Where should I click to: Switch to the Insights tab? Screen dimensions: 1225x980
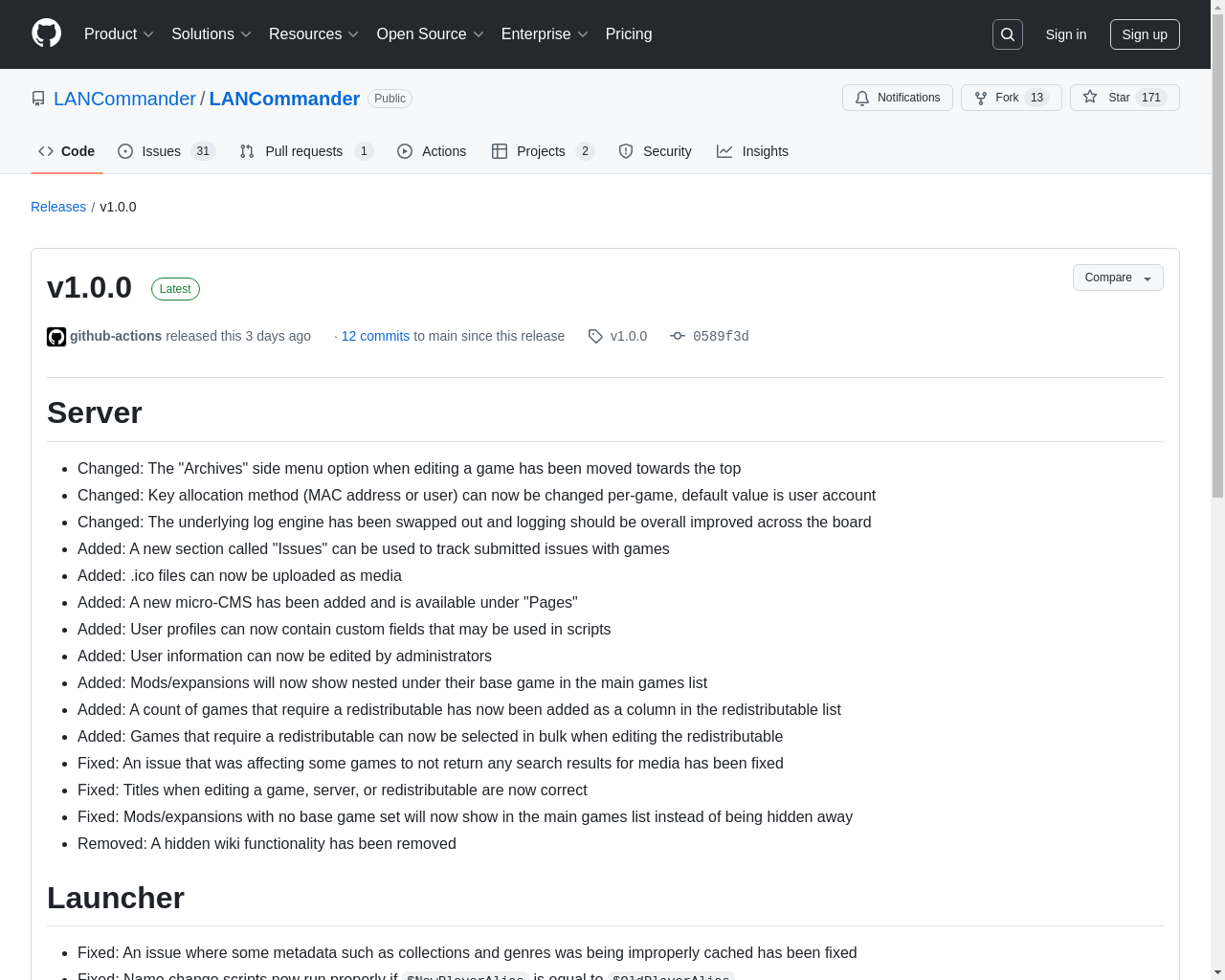click(752, 151)
